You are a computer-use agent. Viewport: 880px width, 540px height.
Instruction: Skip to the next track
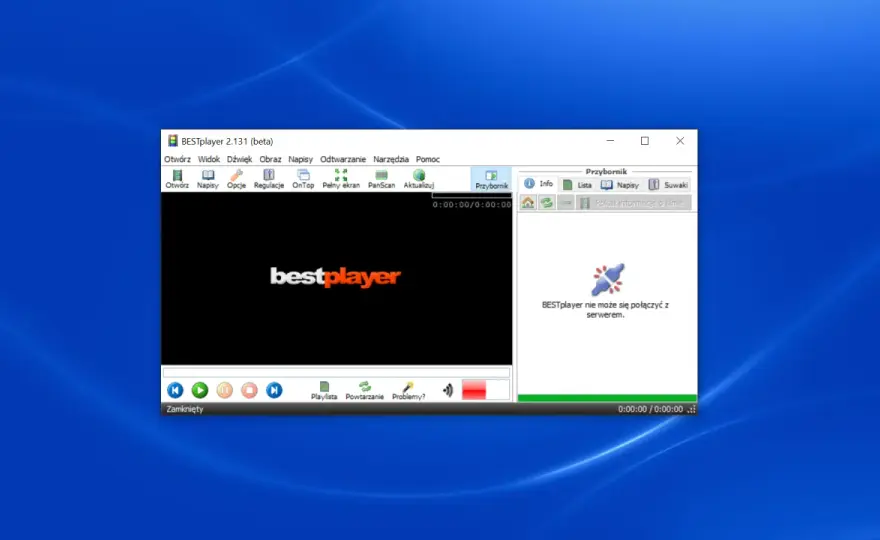click(x=274, y=390)
